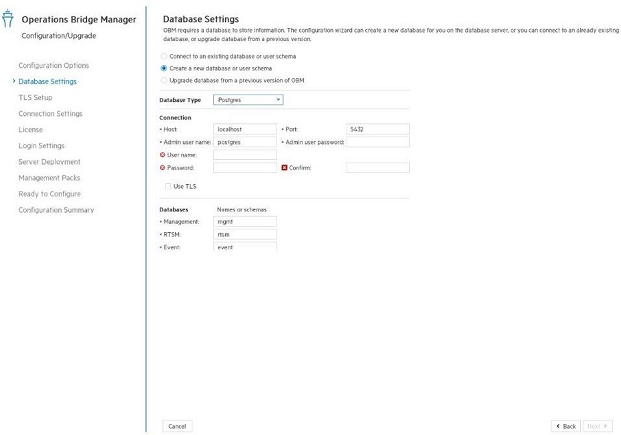Open the Database Type dropdown
This screenshot has width=621, height=435.
tap(248, 100)
